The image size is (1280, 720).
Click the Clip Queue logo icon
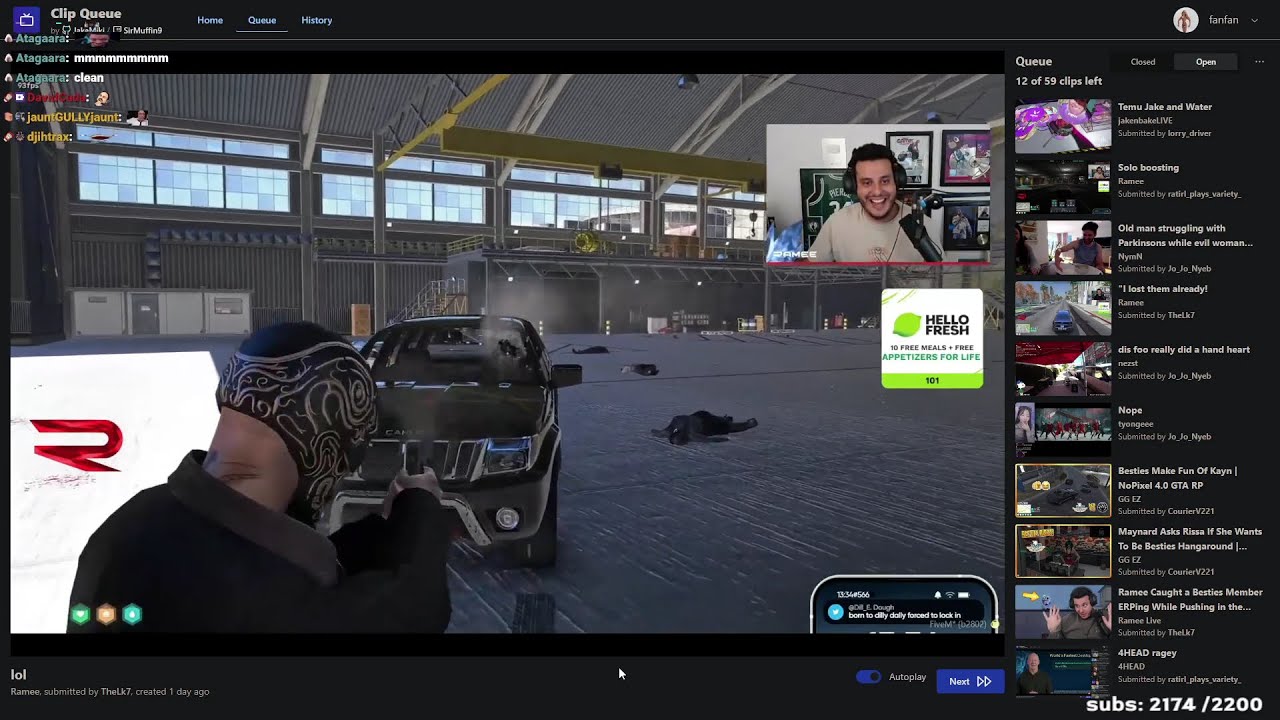click(x=26, y=19)
